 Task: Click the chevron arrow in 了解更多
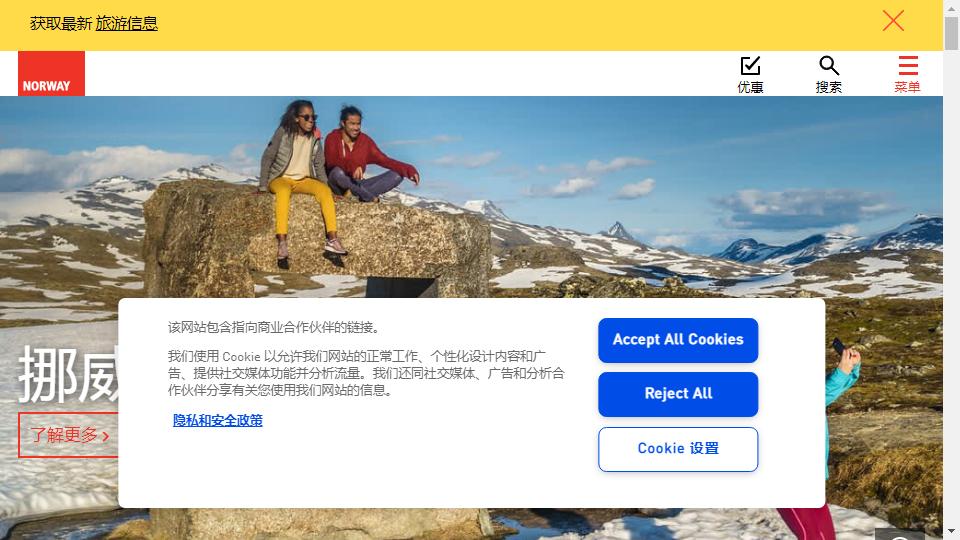106,436
